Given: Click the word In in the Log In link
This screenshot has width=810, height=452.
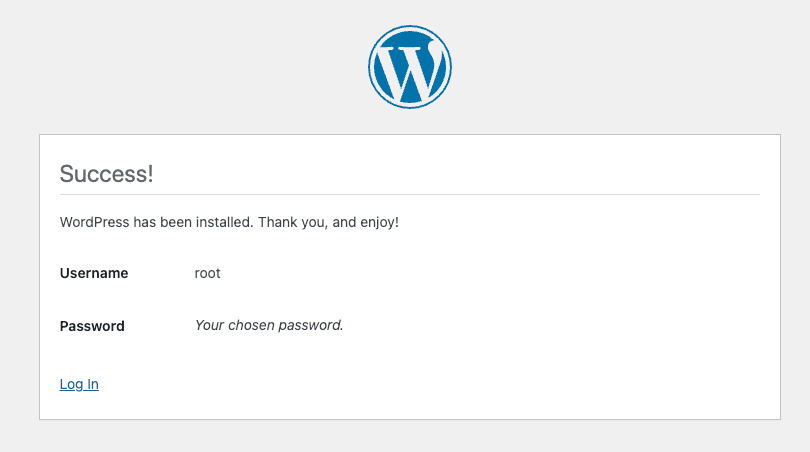Looking at the screenshot, I should [x=92, y=384].
